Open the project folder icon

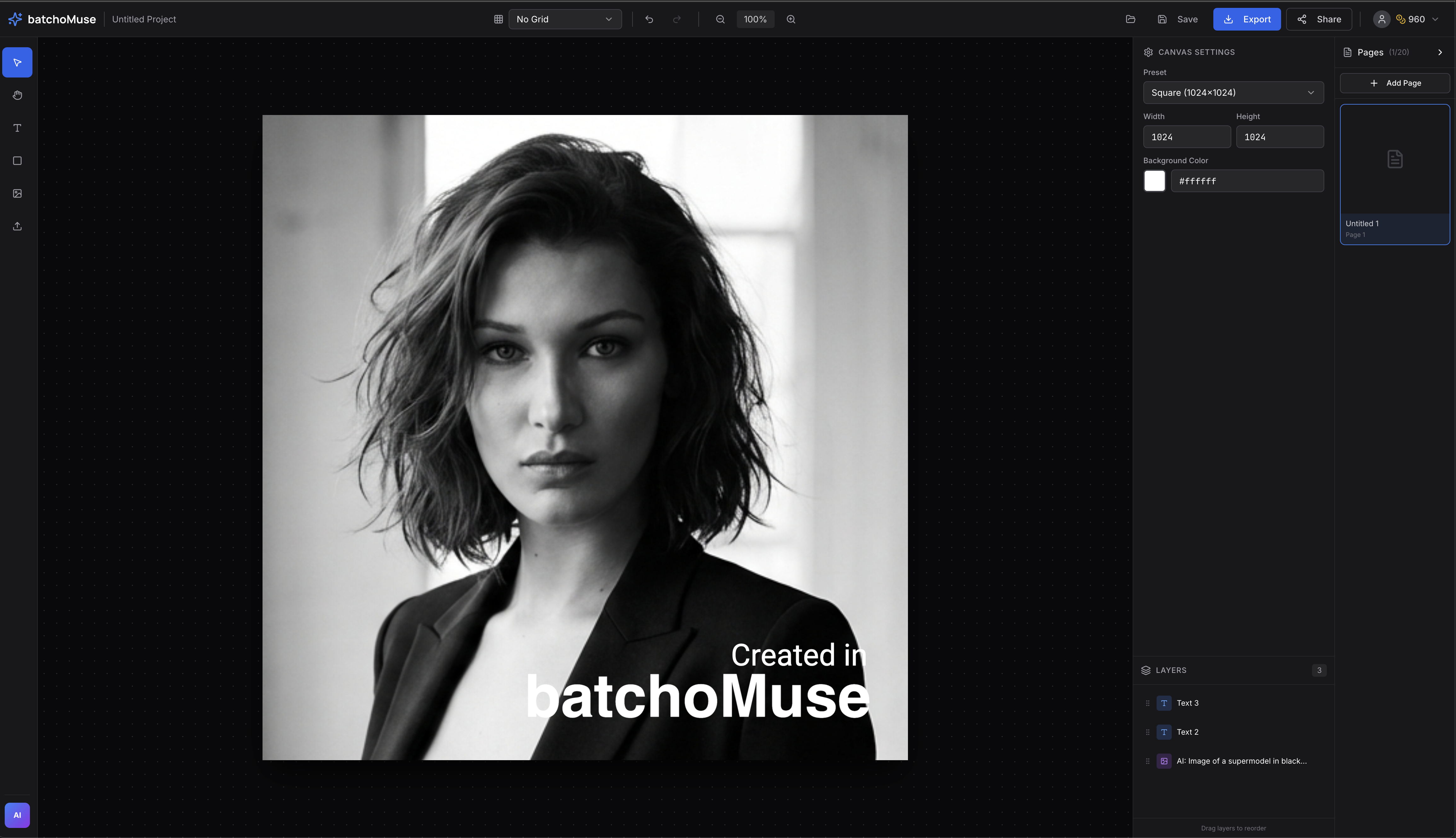coord(1130,19)
